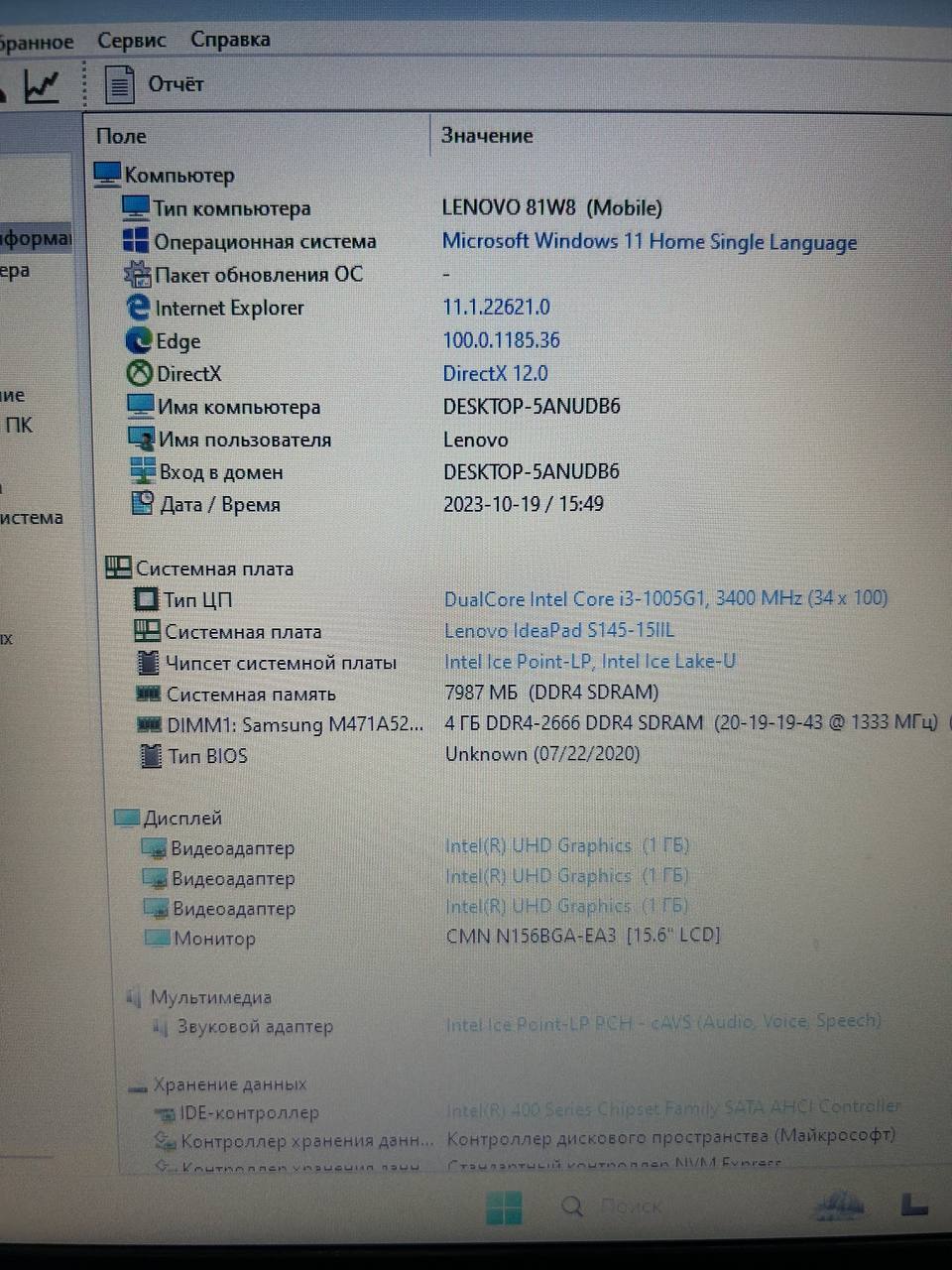The width and height of the screenshot is (952, 1270).
Task: Click the Поиск taskbar search field
Action: (x=631, y=1206)
